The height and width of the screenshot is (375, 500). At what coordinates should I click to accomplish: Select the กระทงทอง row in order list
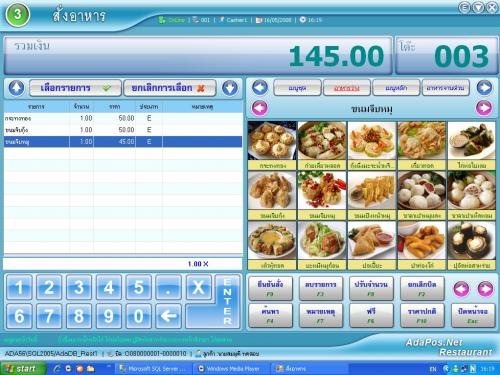tap(123, 118)
